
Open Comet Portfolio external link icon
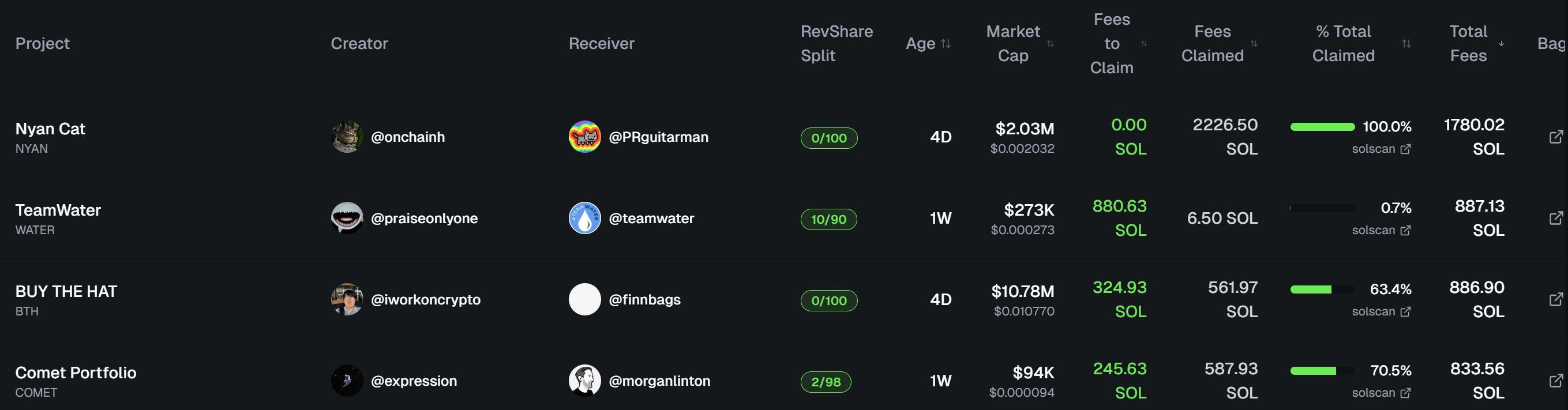[1556, 381]
